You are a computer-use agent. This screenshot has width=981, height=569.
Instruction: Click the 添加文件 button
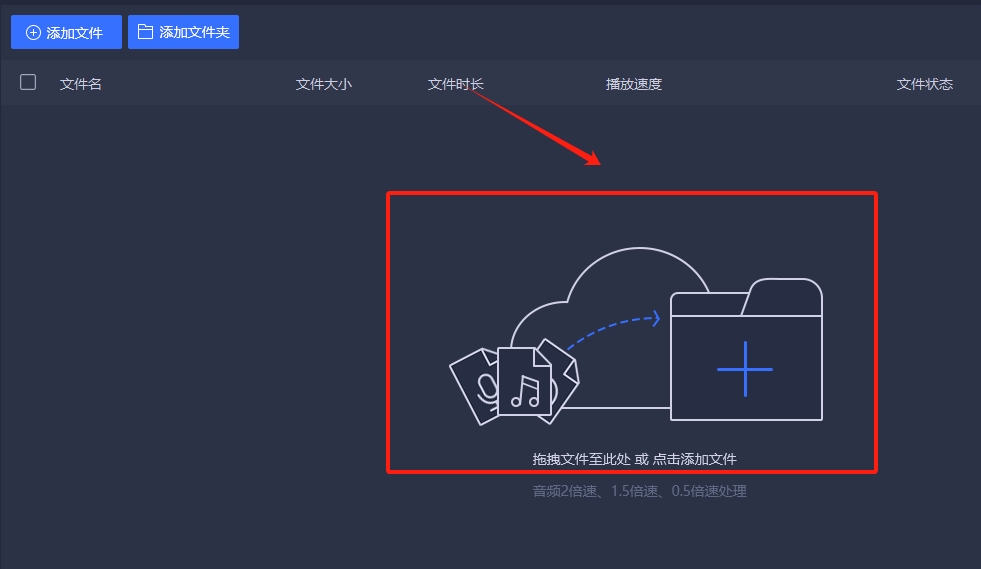click(x=66, y=33)
